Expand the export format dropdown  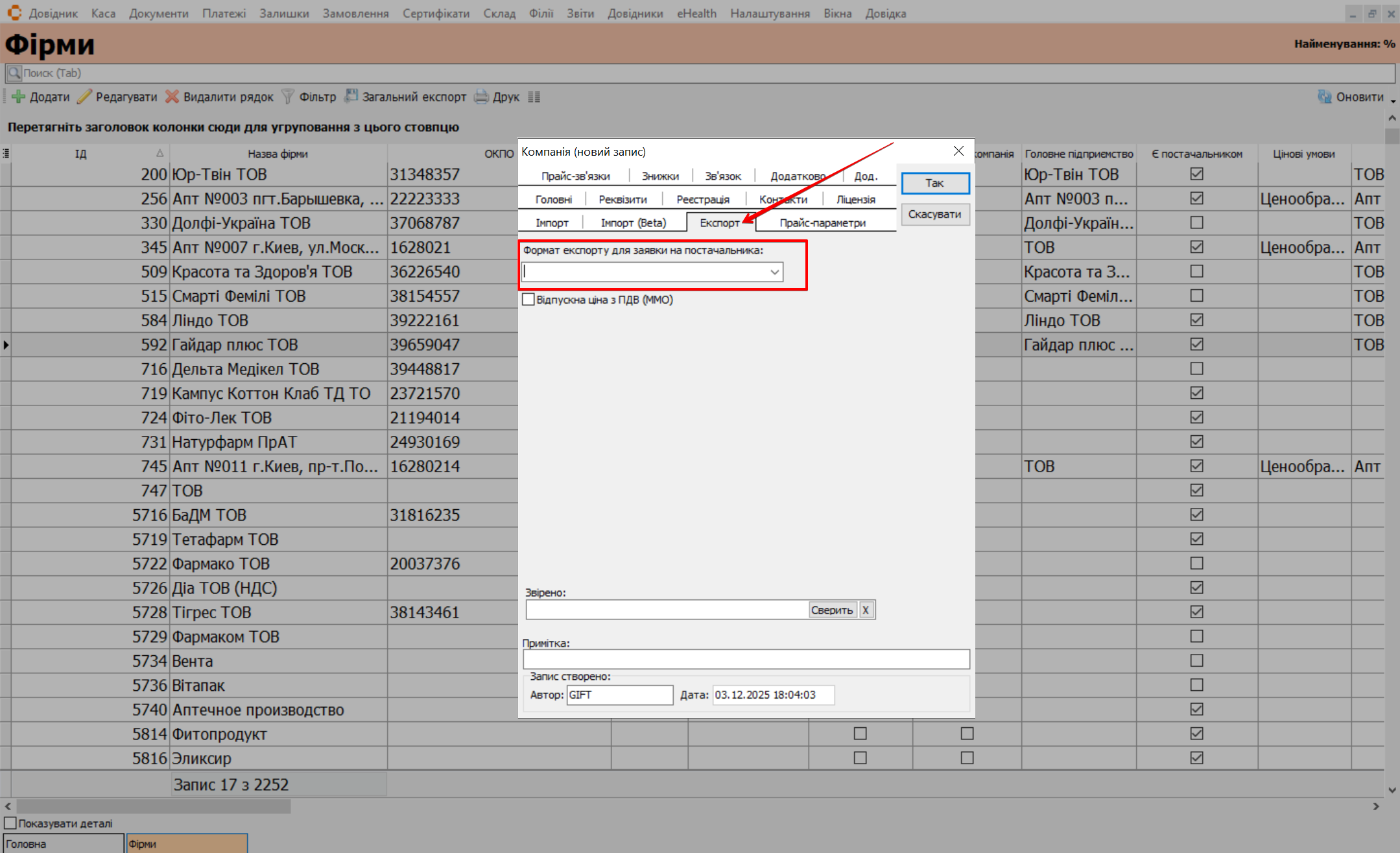774,272
